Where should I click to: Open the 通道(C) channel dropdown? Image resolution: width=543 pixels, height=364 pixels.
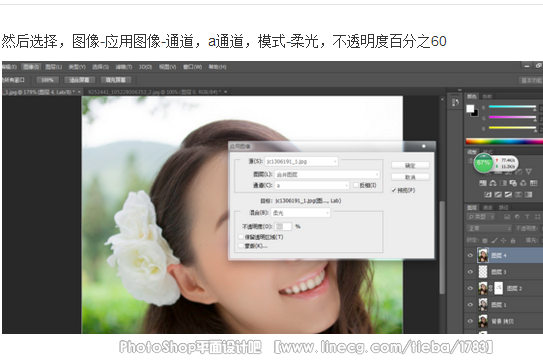coord(312,186)
